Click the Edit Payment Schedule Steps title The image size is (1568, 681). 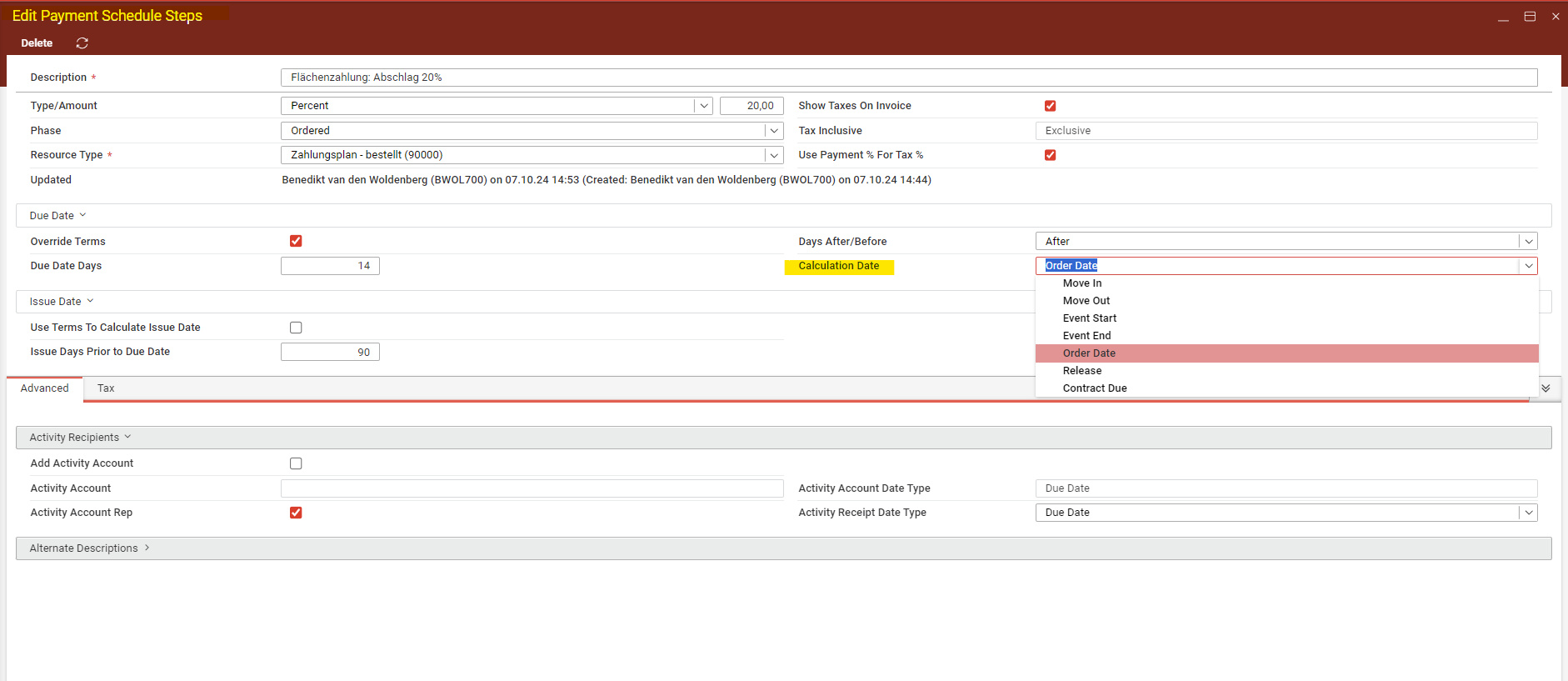coord(107,16)
